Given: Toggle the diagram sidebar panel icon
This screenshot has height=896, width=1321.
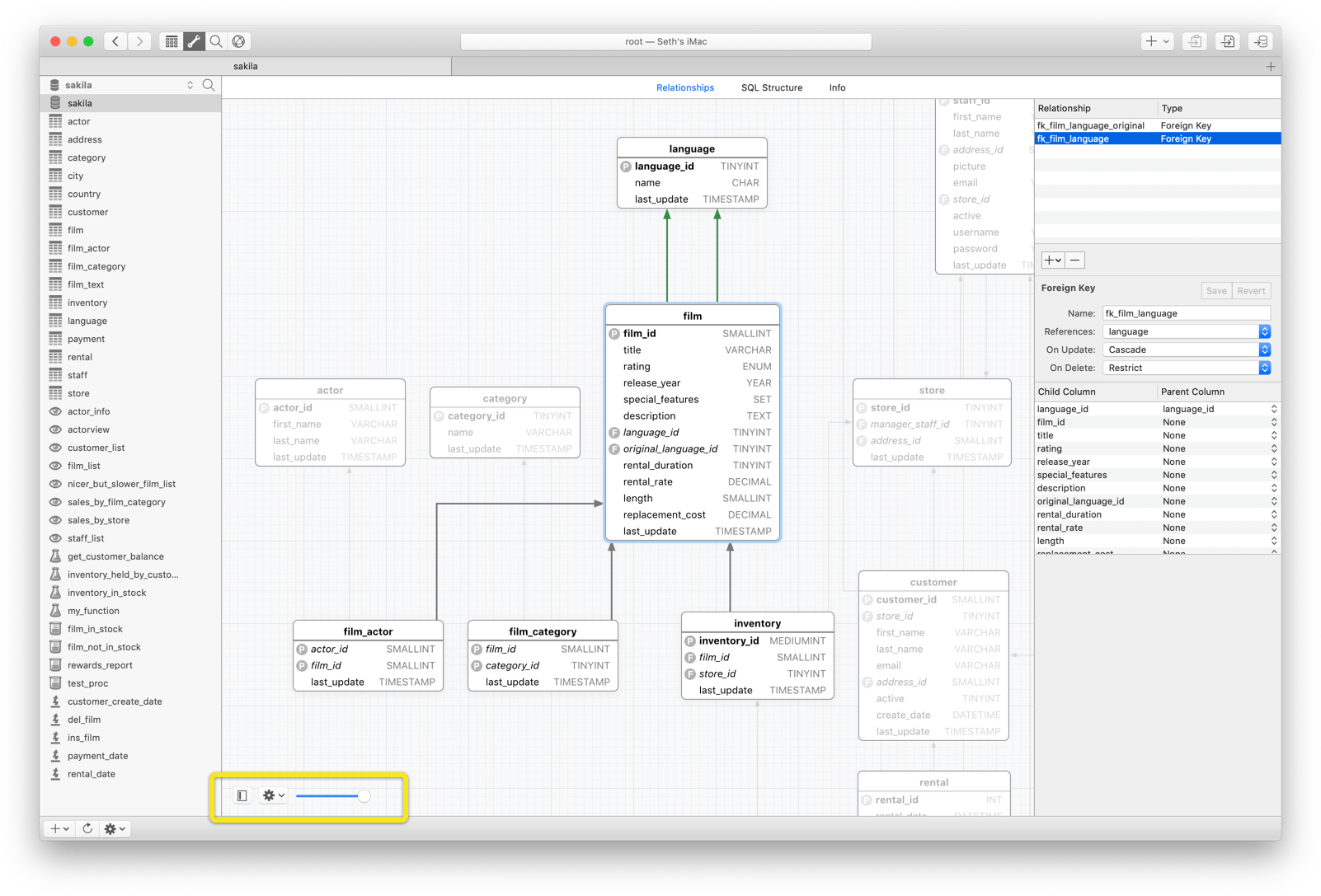Looking at the screenshot, I should coord(242,795).
